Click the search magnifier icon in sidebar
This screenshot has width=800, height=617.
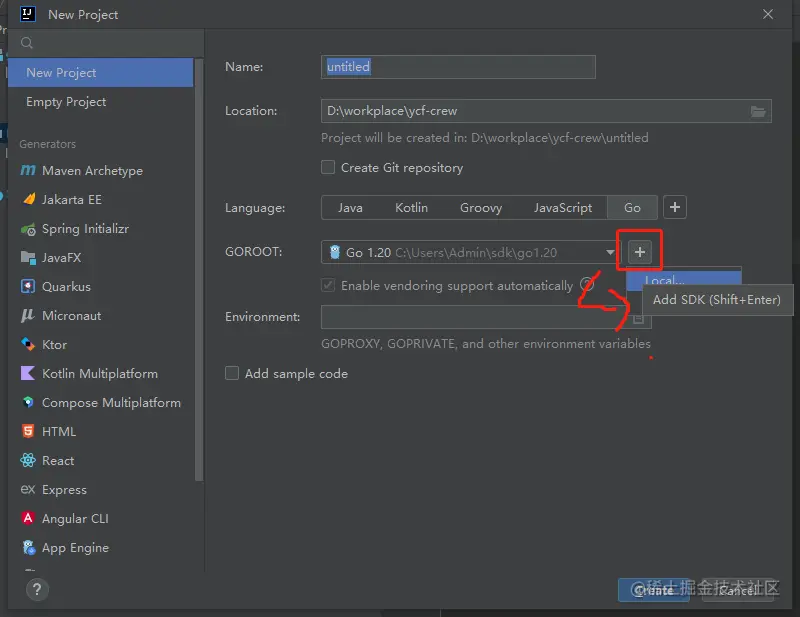27,43
